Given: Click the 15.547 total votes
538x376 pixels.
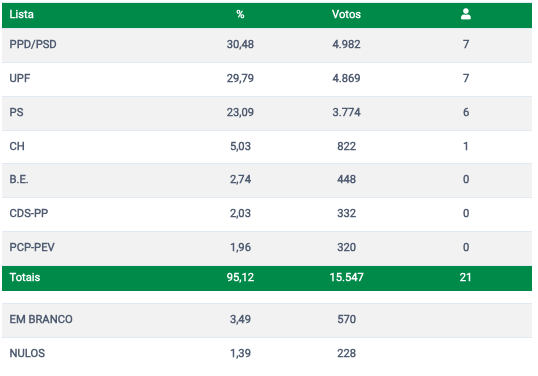Looking at the screenshot, I should point(347,277).
